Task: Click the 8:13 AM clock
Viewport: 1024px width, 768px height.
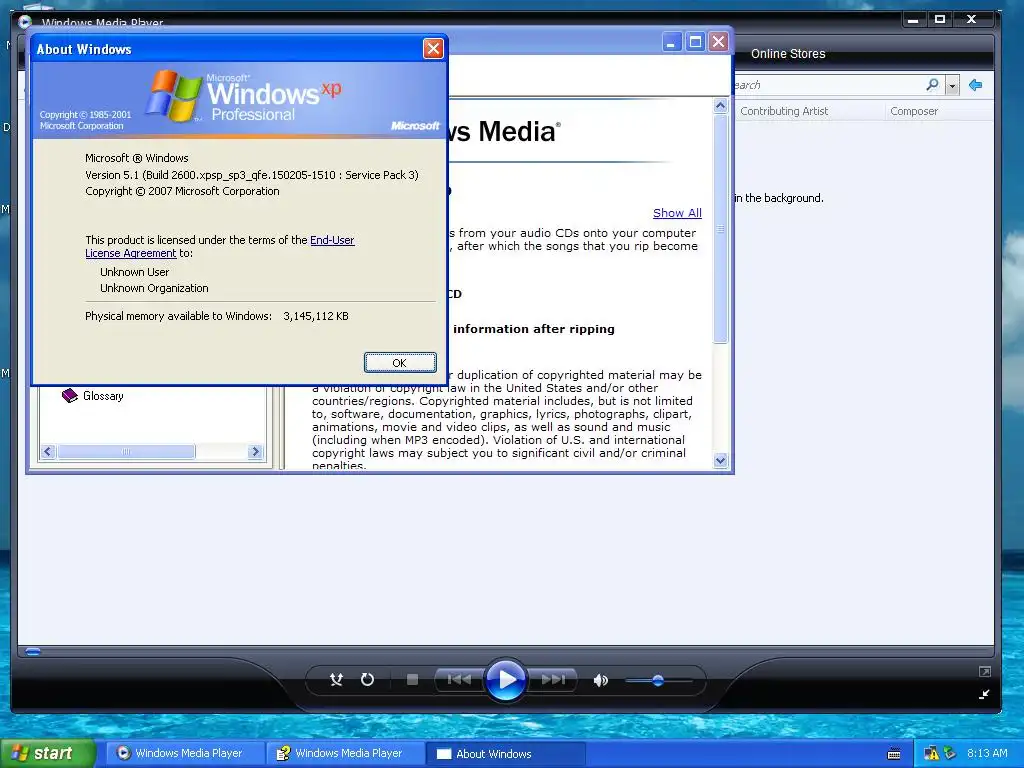Action: coord(987,754)
